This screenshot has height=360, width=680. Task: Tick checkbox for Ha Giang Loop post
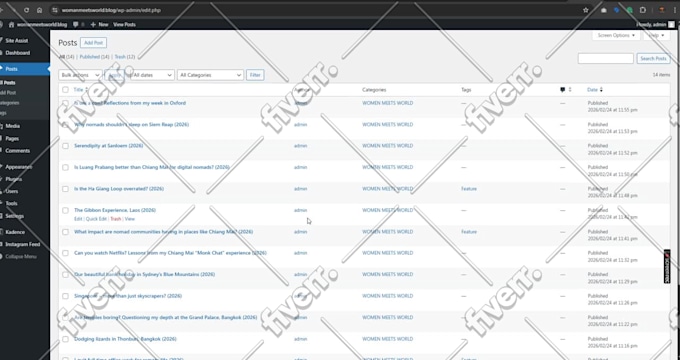click(x=65, y=189)
